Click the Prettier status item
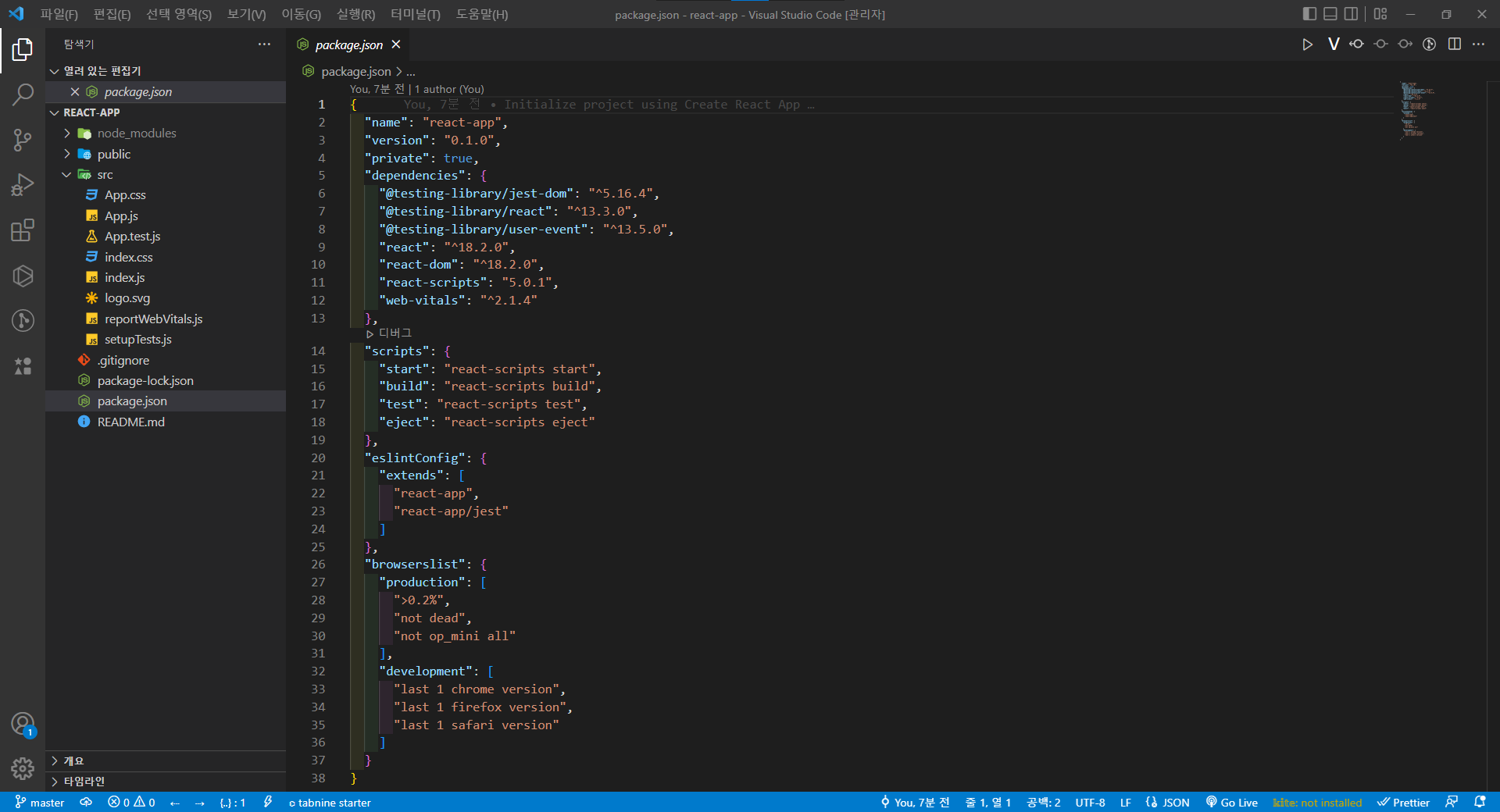This screenshot has height=812, width=1500. click(x=1403, y=803)
